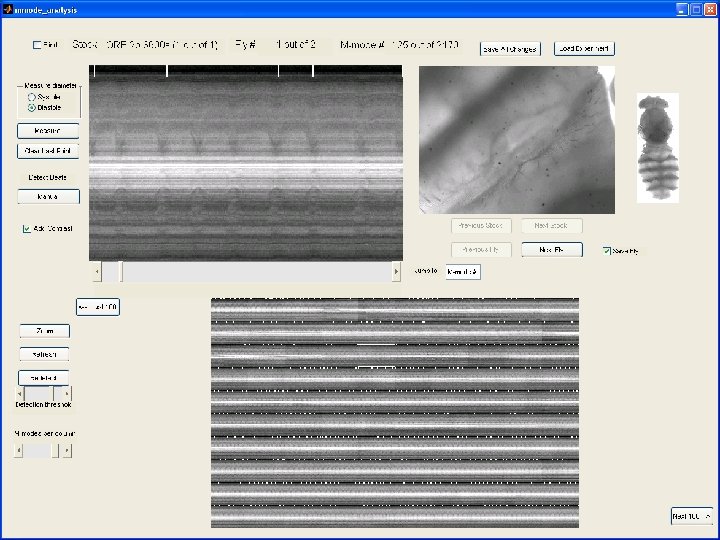Click the M-mode# jump-to input field
The height and width of the screenshot is (540, 720).
coord(462,271)
